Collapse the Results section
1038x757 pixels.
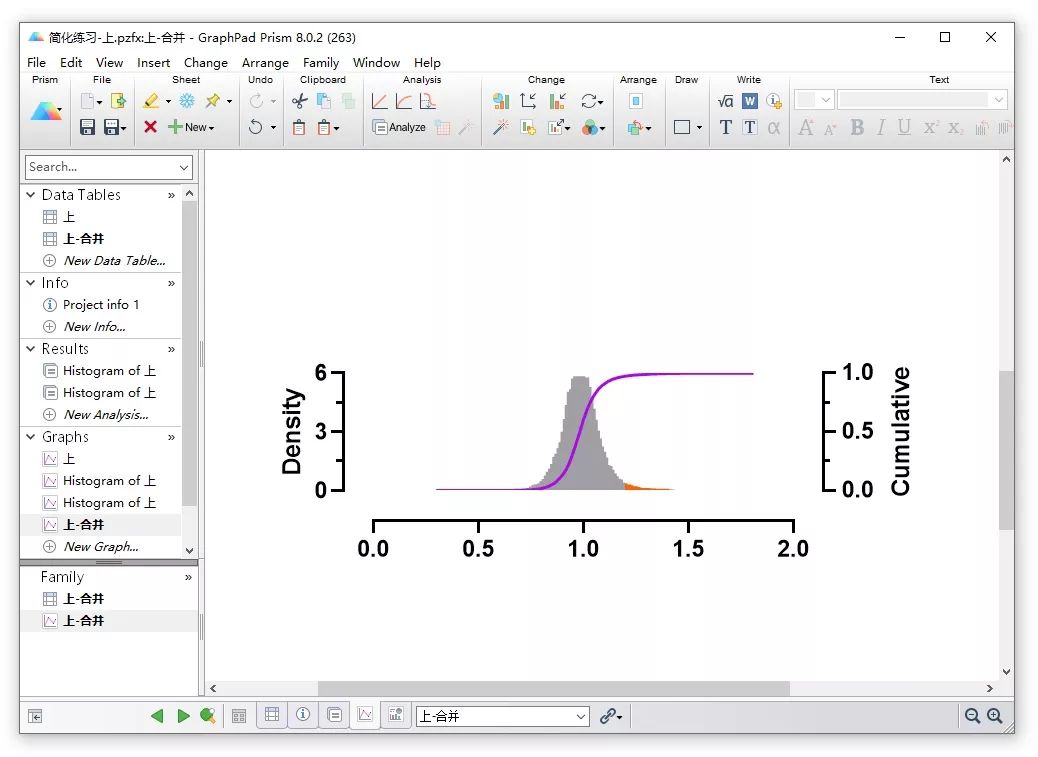pos(30,349)
